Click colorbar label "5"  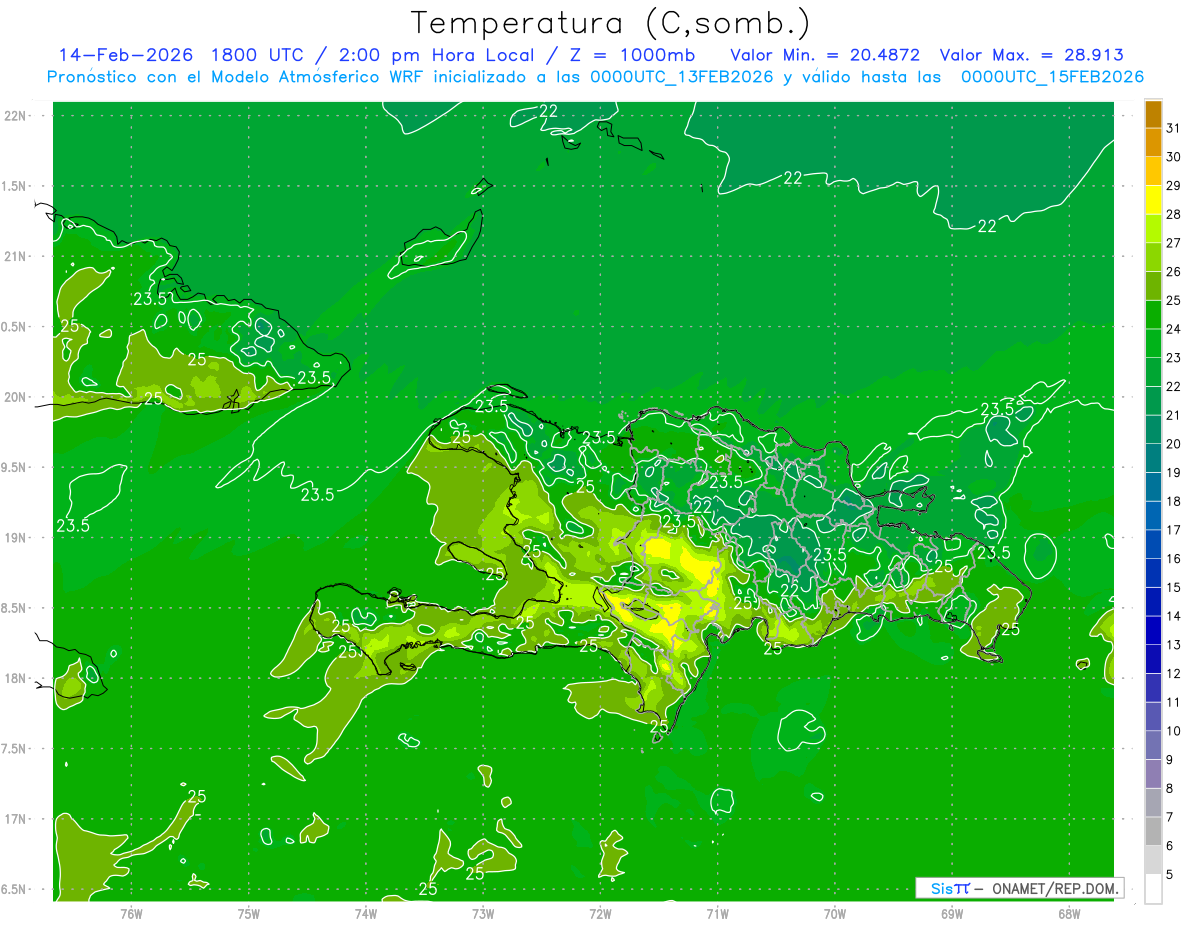pyautogui.click(x=1170, y=875)
